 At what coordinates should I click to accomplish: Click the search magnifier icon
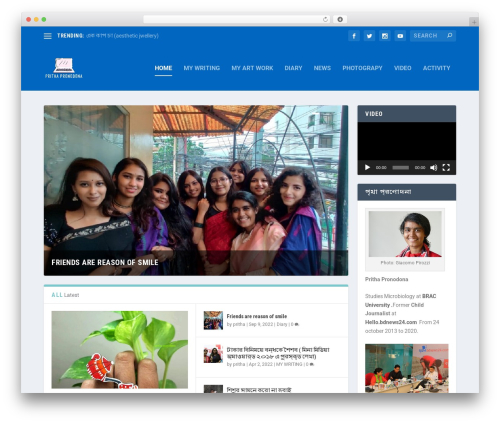(450, 35)
